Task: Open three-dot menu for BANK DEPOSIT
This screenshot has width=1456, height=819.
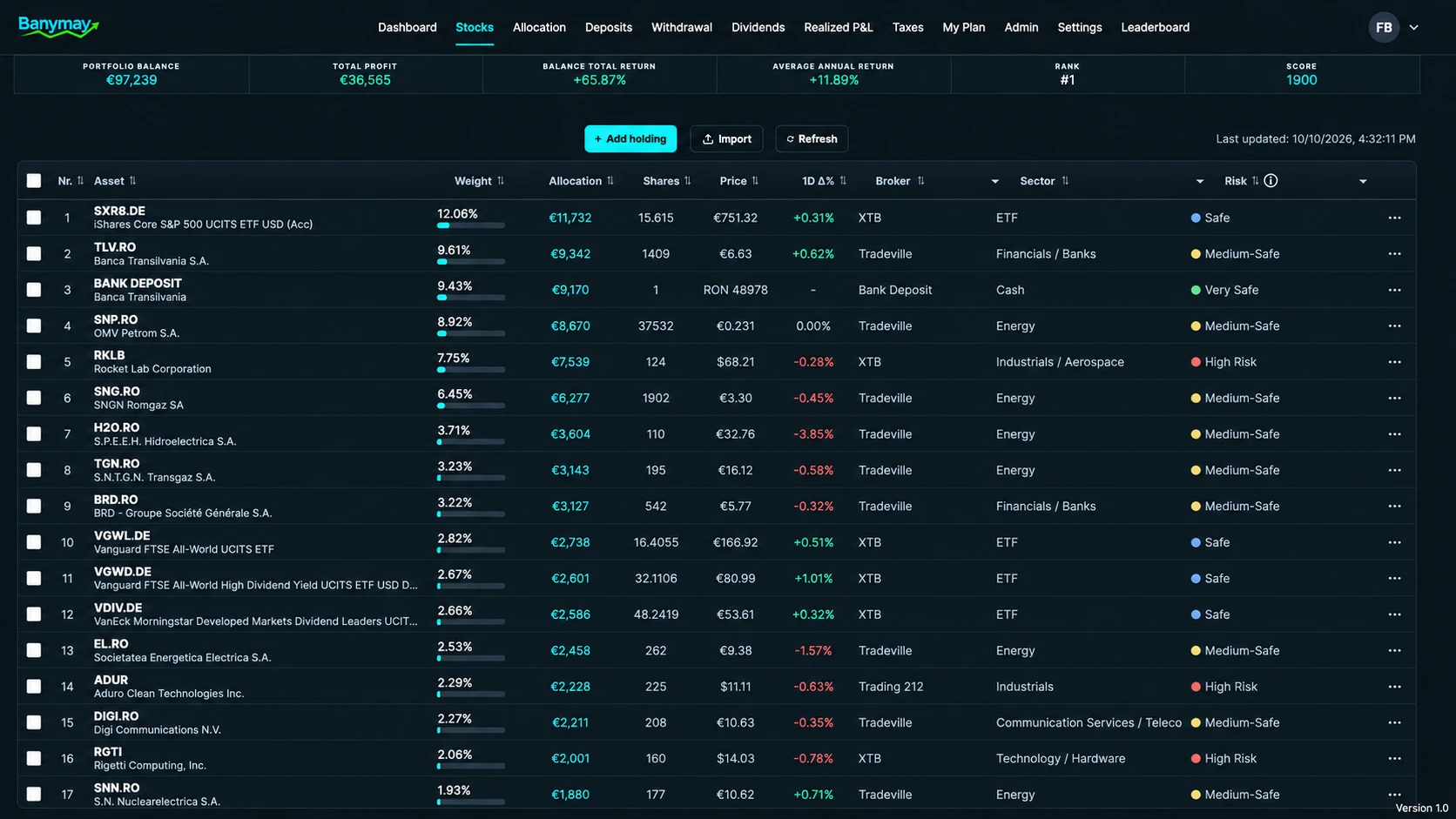Action: point(1394,290)
